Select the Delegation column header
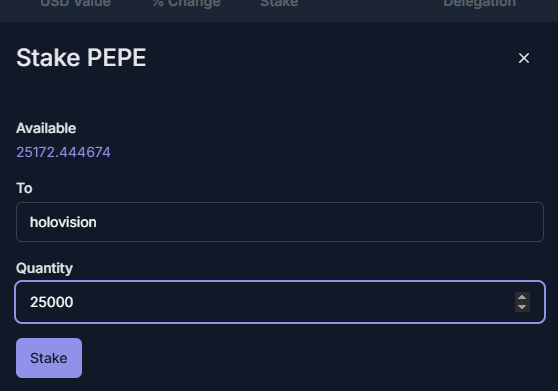 coord(479,4)
